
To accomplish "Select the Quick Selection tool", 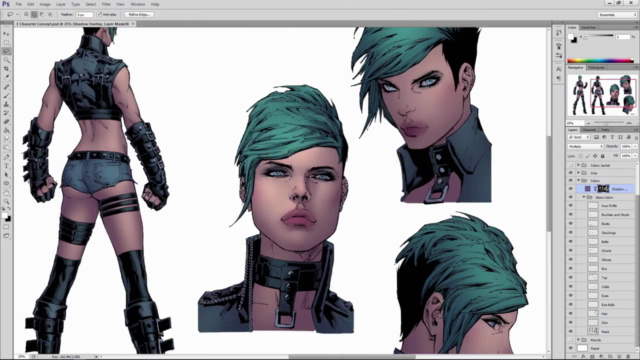I will point(6,60).
